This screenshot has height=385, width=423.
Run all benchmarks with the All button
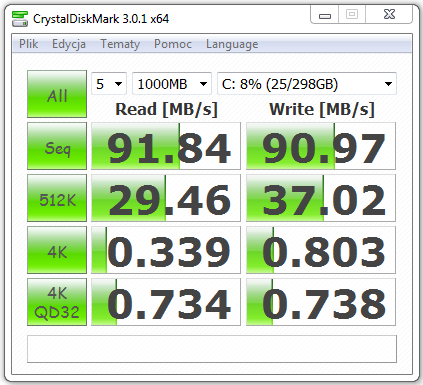pyautogui.click(x=57, y=94)
